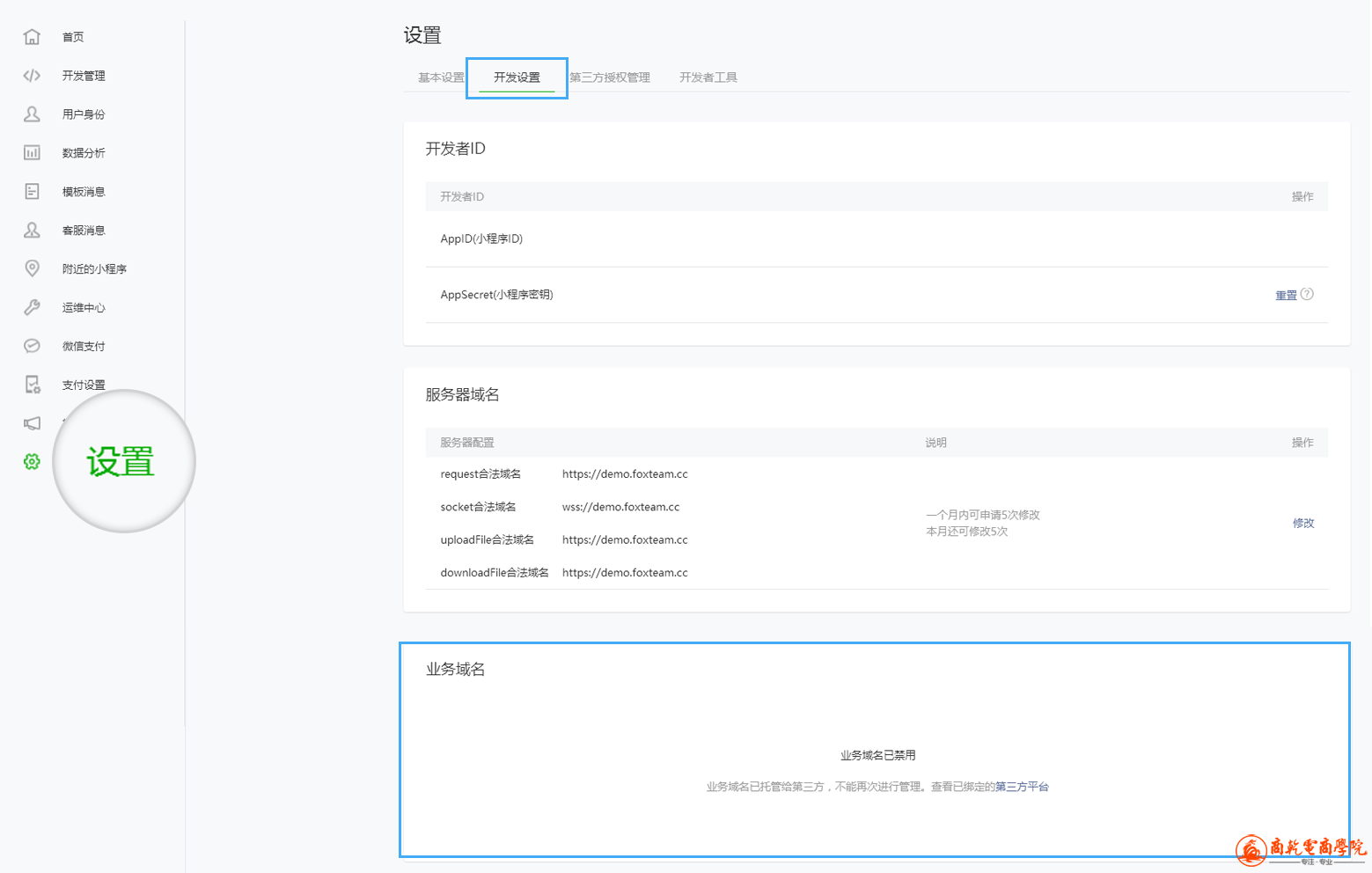The image size is (1372, 873).
Task: Open 客服消息 in the sidebar menu
Action: [84, 231]
